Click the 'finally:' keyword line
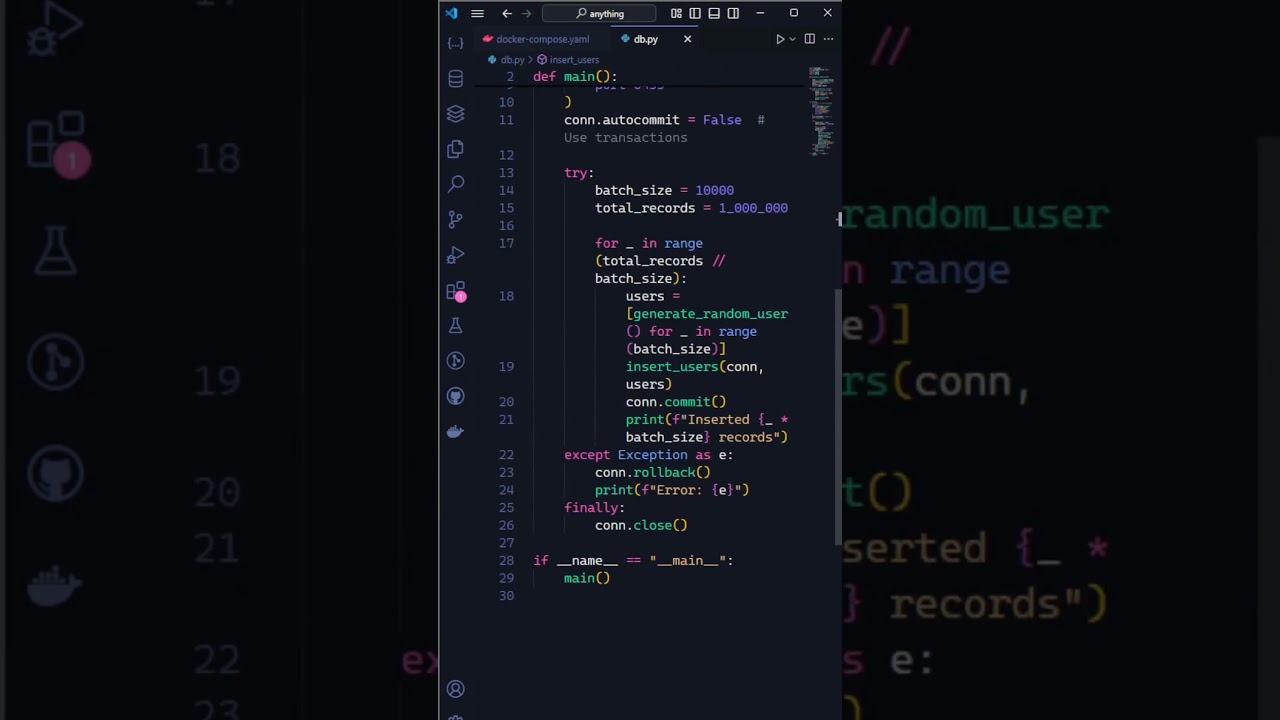Screen dimensions: 1280x720 (594, 508)
